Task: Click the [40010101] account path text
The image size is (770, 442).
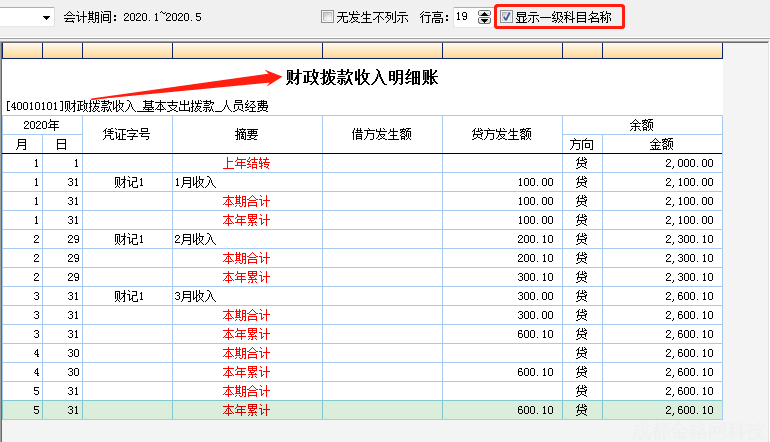Action: (137, 105)
